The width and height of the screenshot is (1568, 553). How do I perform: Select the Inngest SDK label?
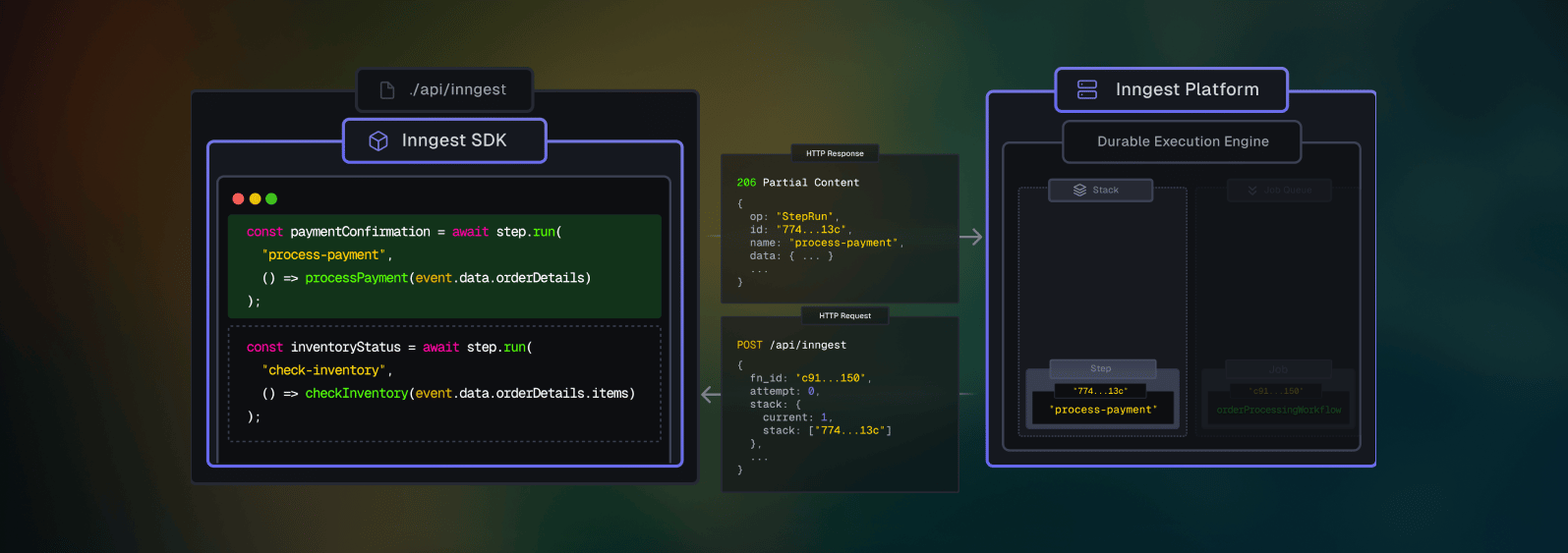point(444,140)
